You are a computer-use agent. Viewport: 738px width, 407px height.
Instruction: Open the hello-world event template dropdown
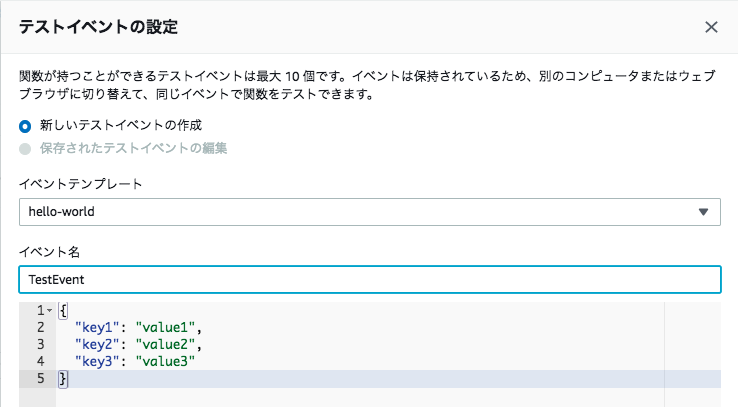(x=369, y=212)
